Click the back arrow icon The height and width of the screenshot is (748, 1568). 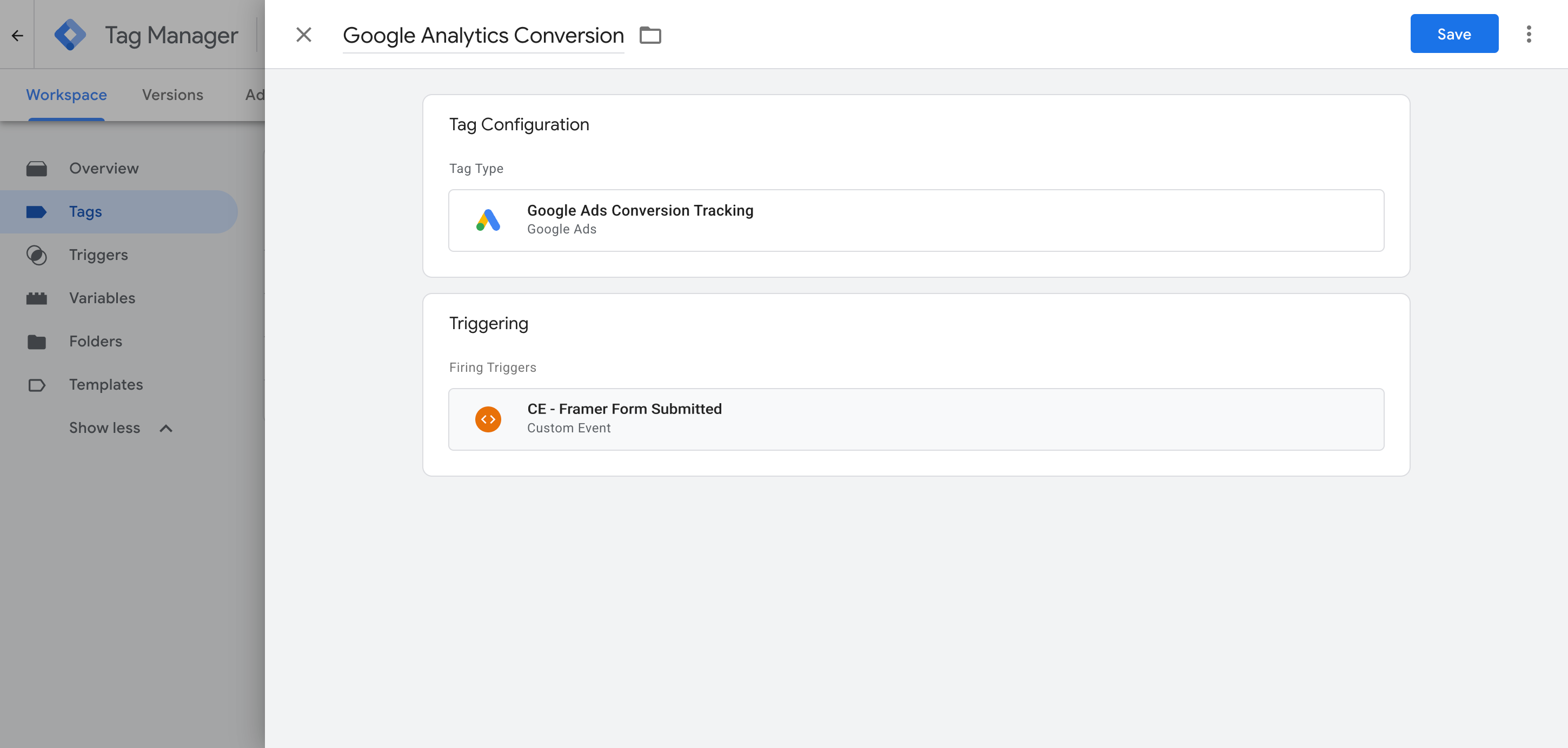click(x=17, y=35)
